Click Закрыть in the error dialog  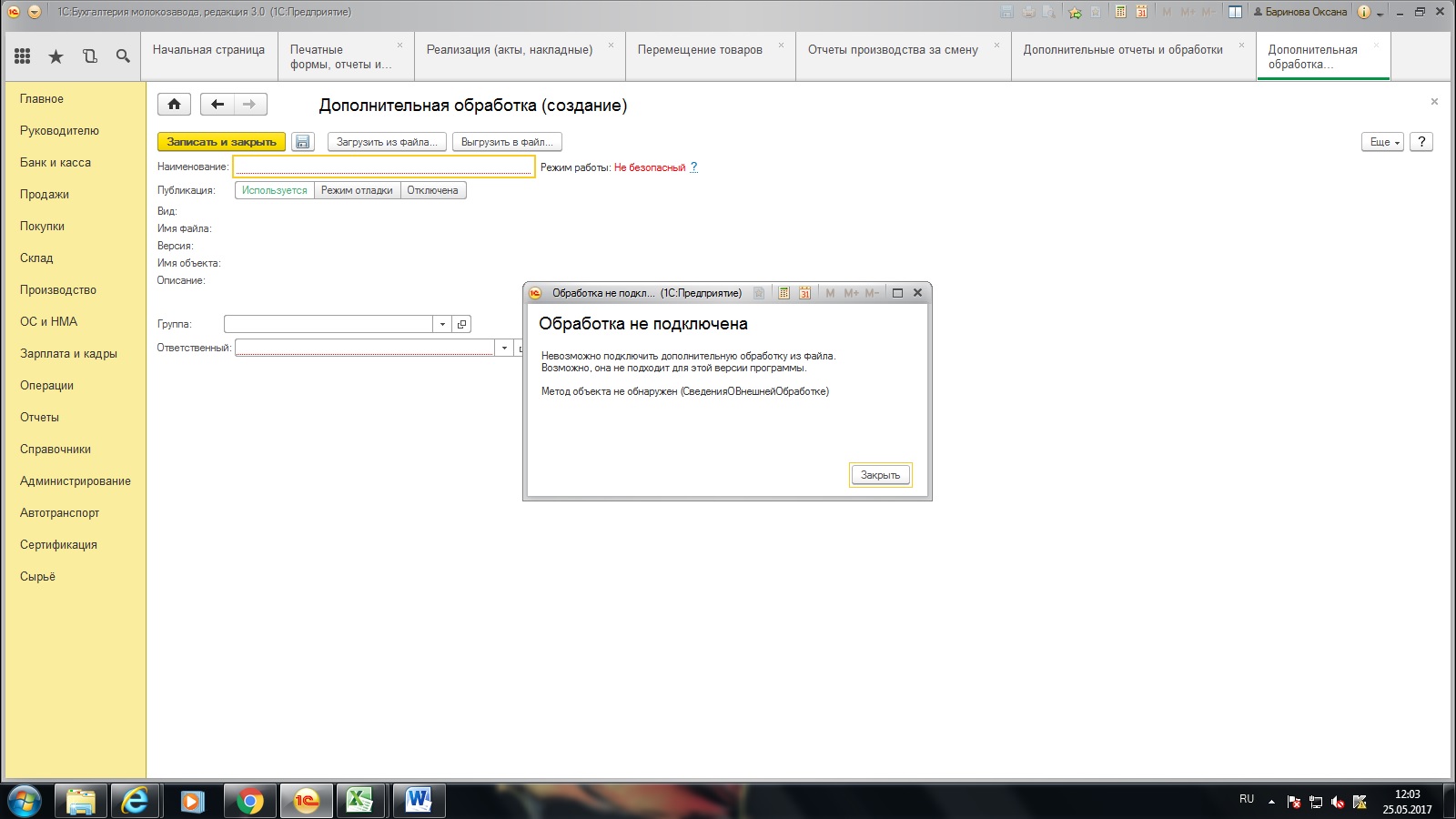point(880,475)
